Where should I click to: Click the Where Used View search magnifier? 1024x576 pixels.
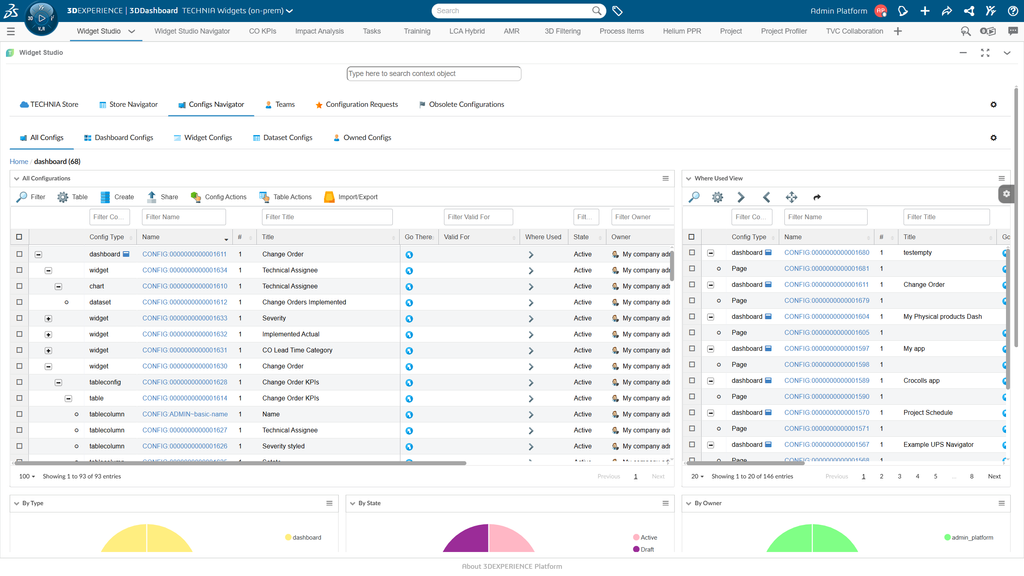pos(694,197)
